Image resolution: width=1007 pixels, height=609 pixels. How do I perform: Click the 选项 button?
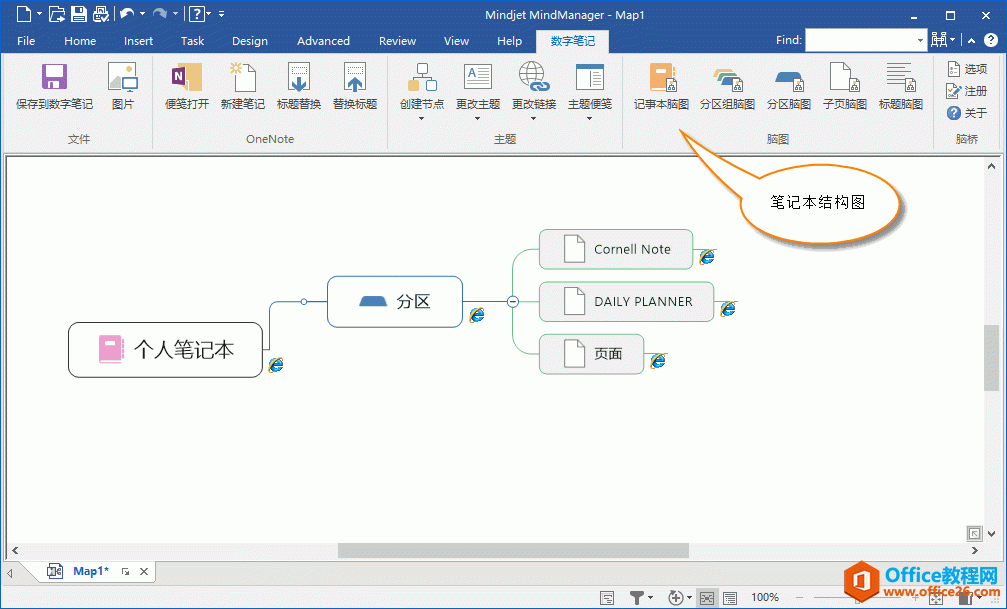point(969,68)
